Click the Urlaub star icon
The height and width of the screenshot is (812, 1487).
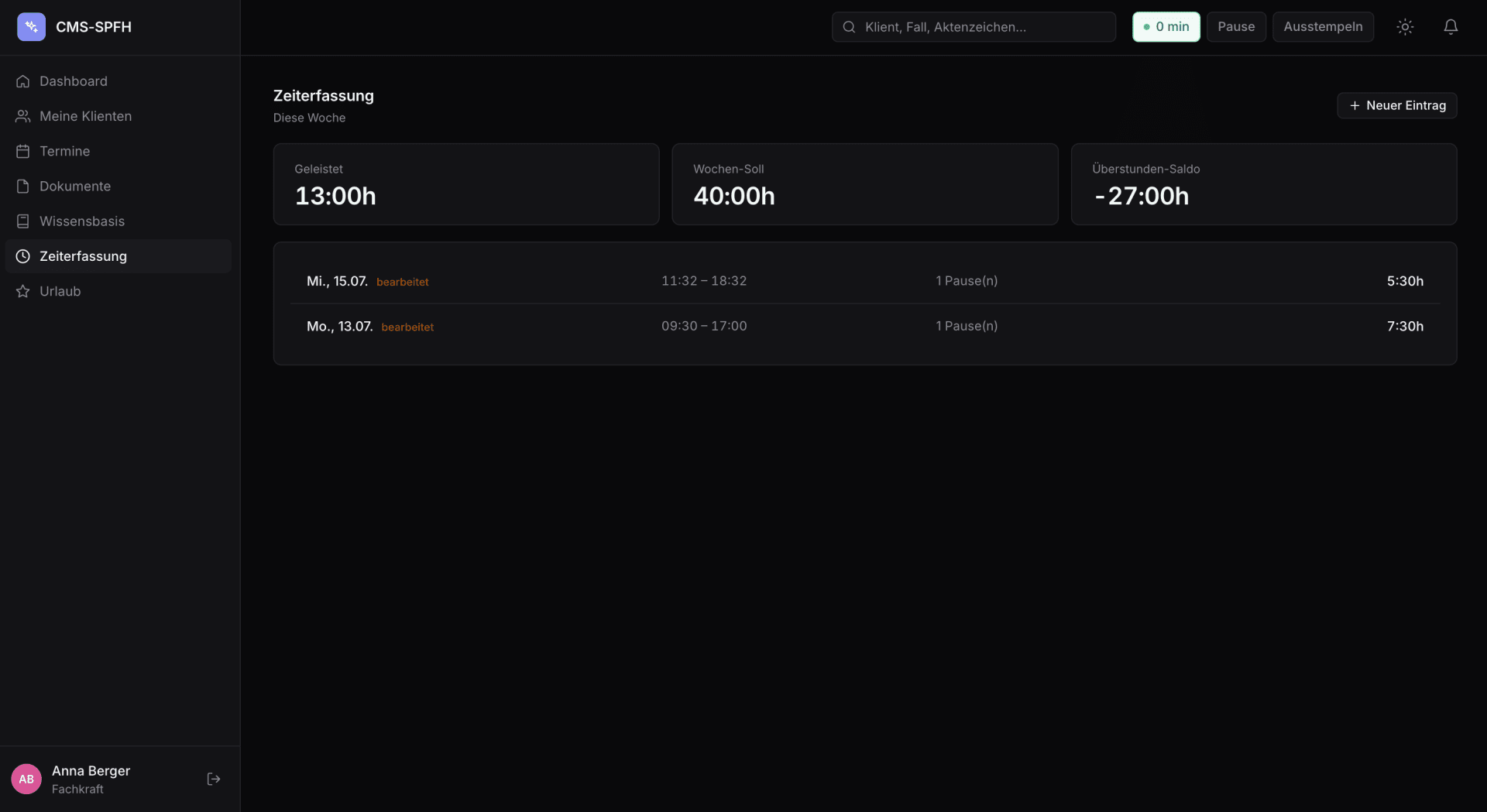pos(23,291)
